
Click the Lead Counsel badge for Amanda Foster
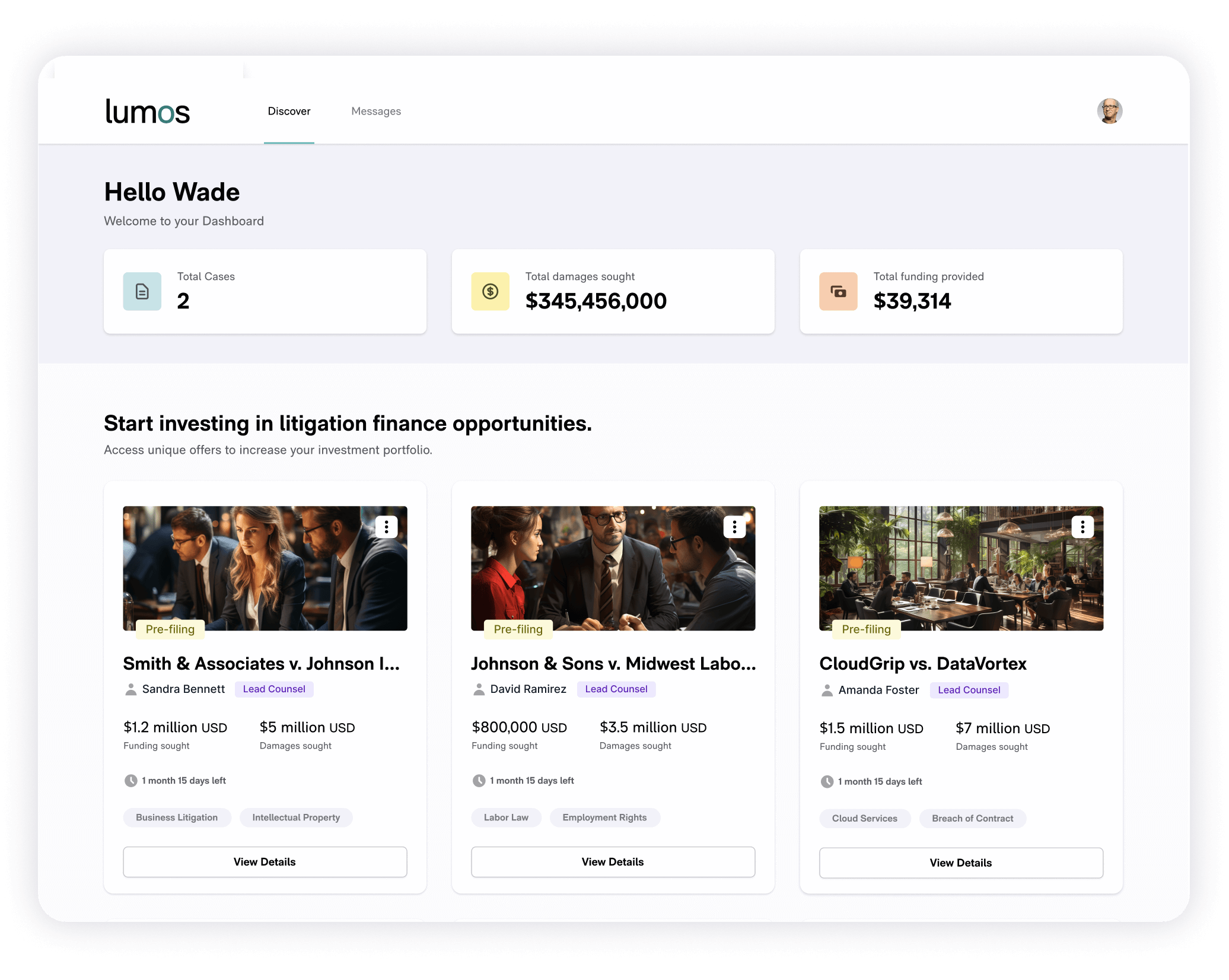[969, 690]
